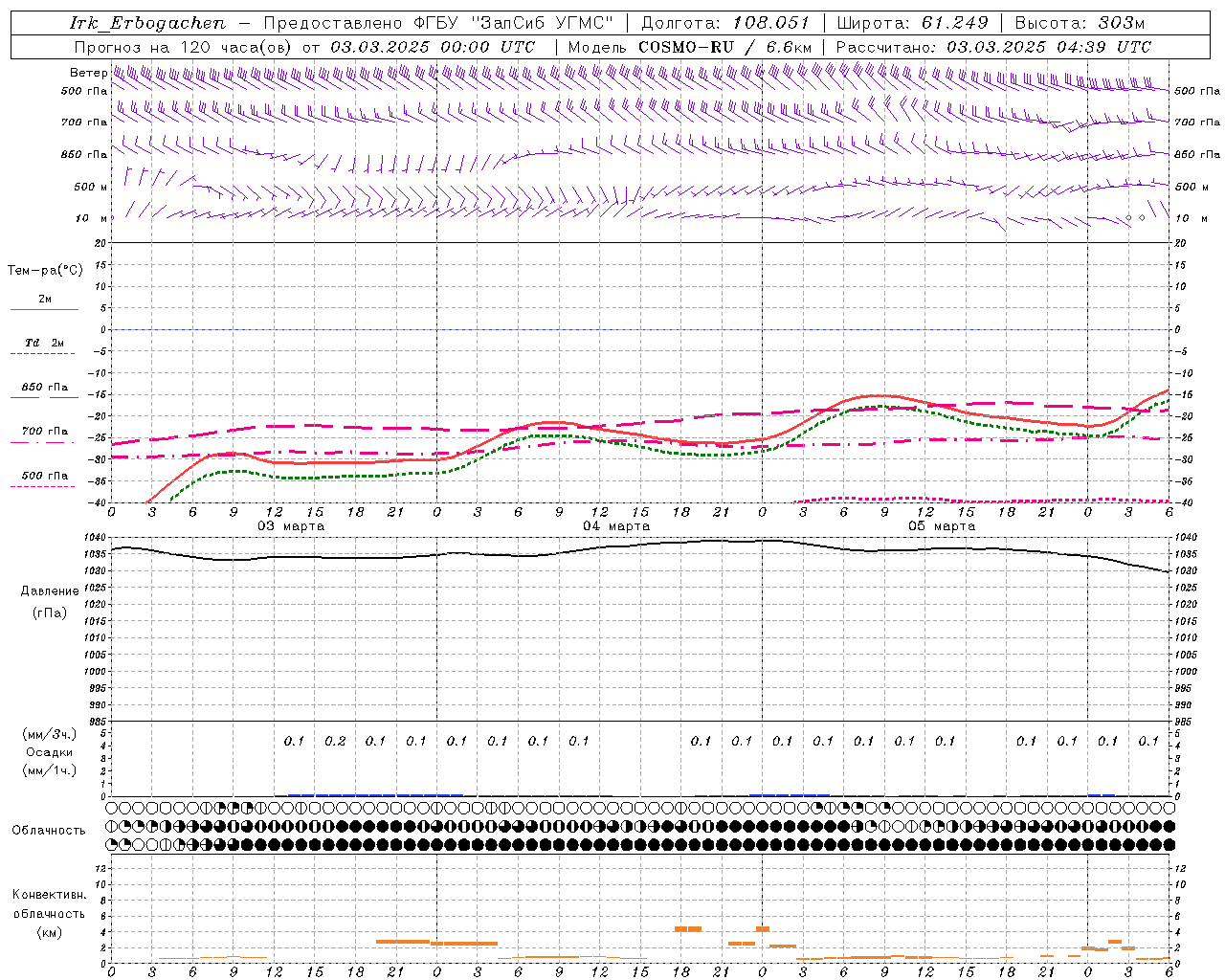
Task: Select the '05 марта' date label
Action: click(x=942, y=525)
